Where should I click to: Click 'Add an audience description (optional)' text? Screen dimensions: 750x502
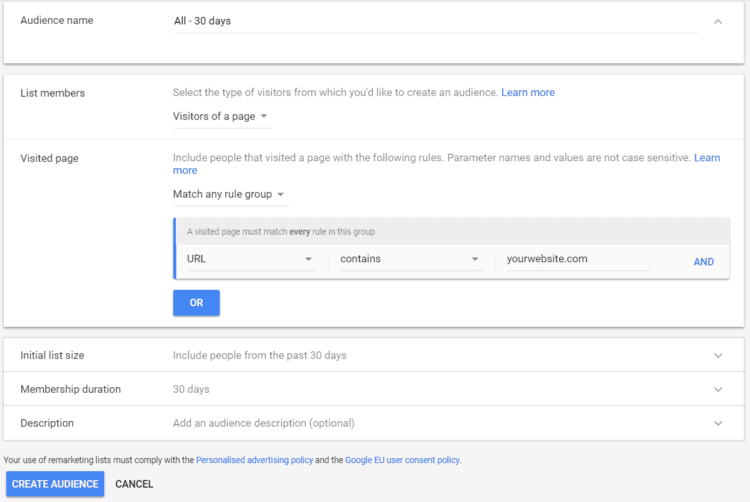[x=263, y=423]
